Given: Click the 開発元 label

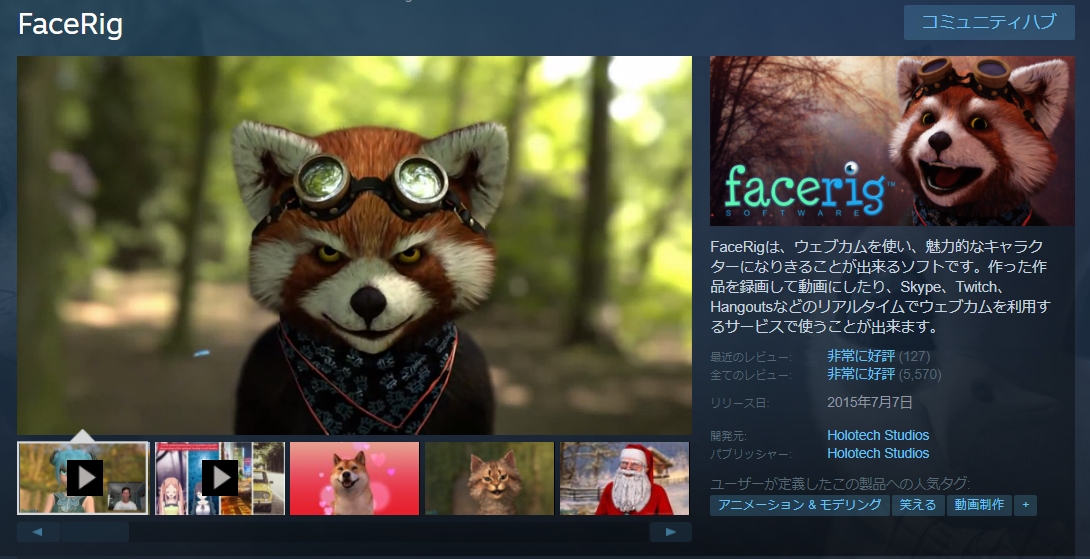Looking at the screenshot, I should (729, 436).
